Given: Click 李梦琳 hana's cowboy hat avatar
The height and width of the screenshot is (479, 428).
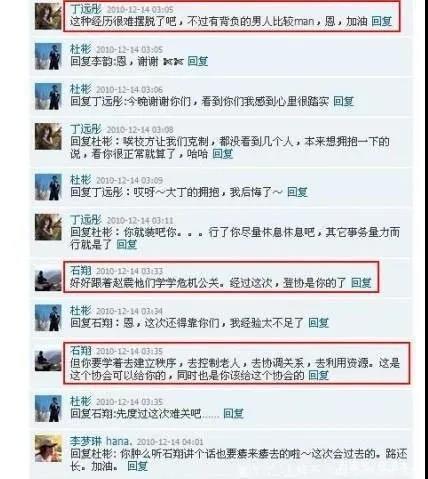Looking at the screenshot, I should [x=48, y=448].
